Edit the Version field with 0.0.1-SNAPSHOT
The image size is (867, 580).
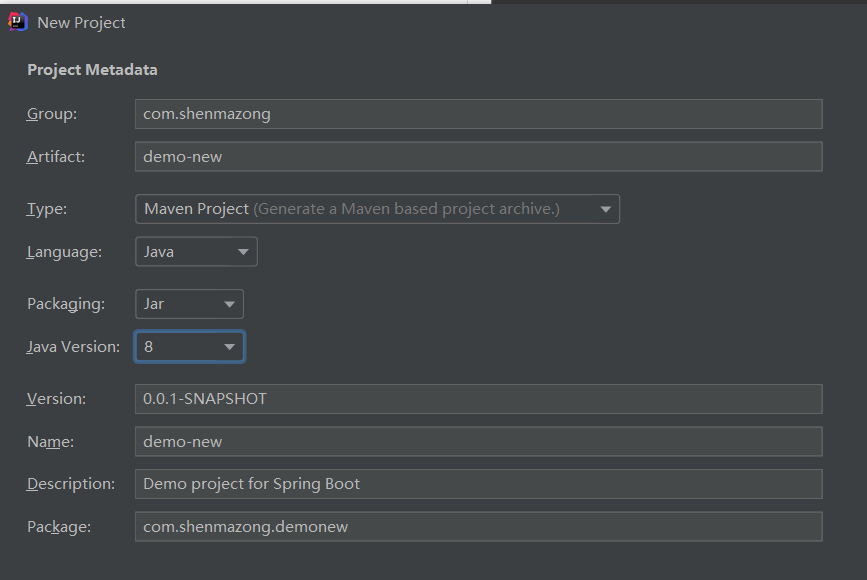coord(479,399)
